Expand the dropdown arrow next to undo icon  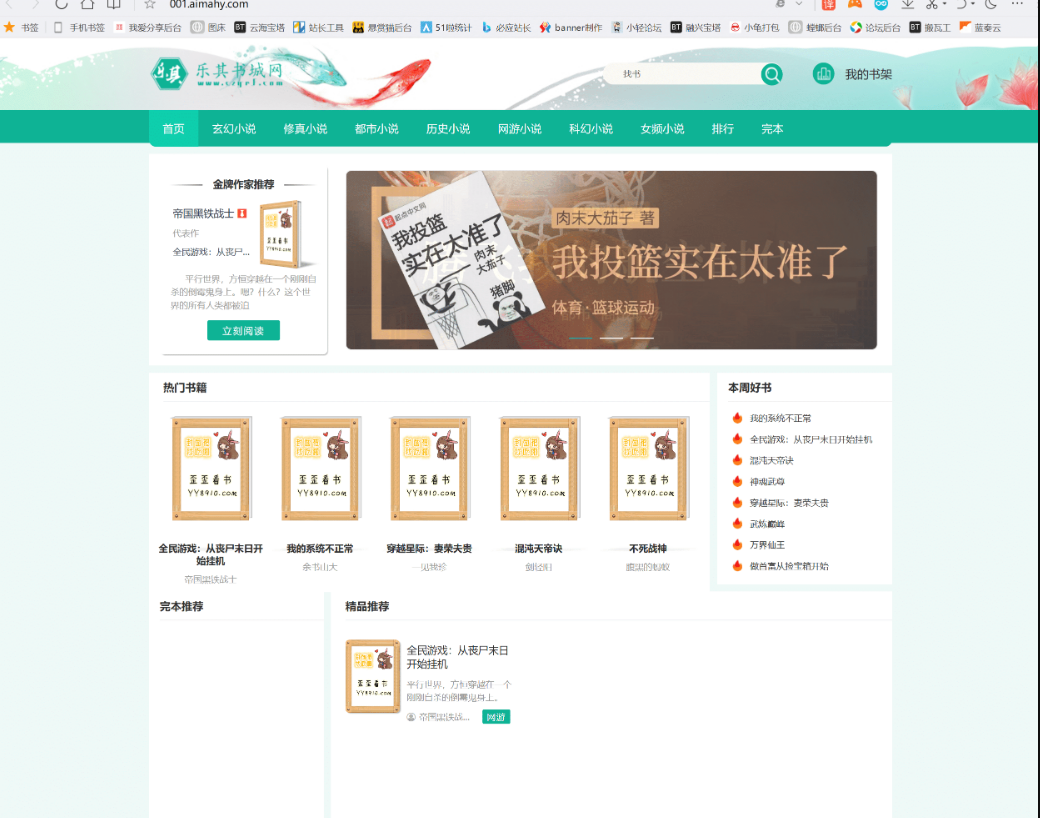973,5
